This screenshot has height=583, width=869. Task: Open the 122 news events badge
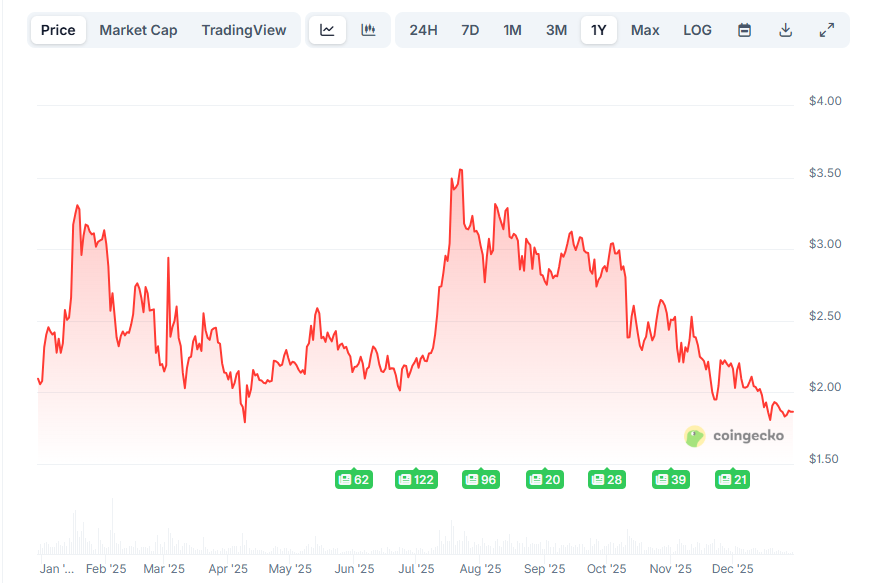[x=416, y=479]
